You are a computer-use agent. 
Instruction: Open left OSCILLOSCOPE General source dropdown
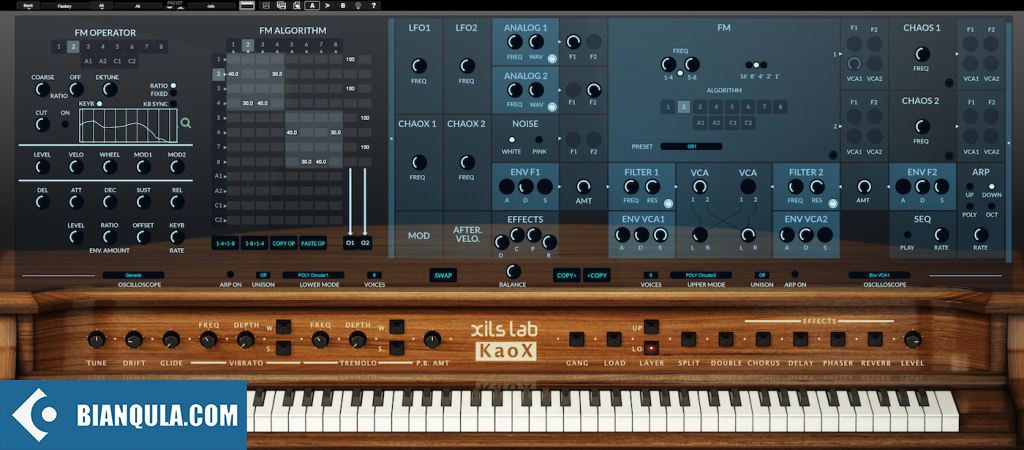click(133, 275)
